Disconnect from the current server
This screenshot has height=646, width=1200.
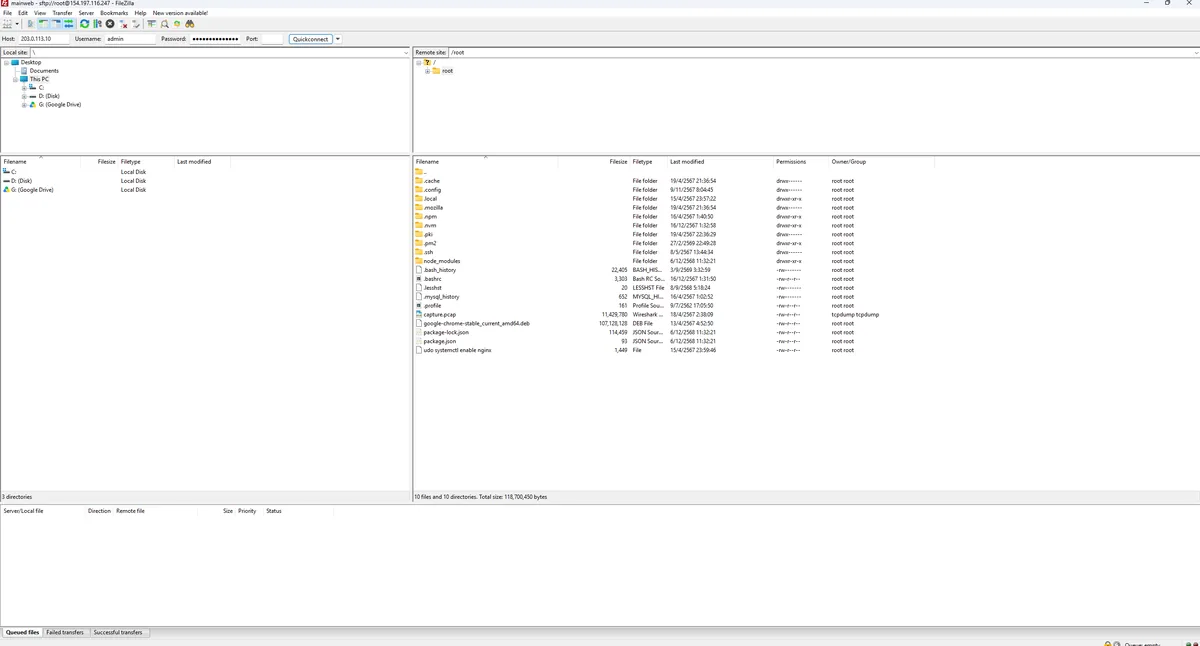point(123,24)
